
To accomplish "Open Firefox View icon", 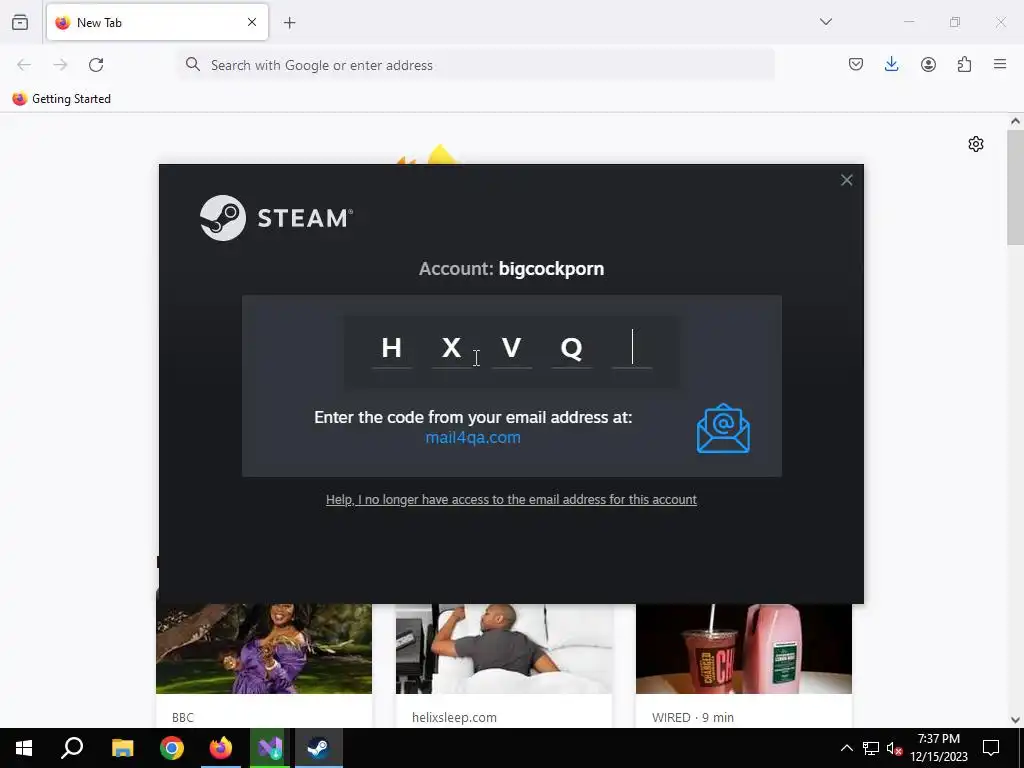I will coord(20,22).
